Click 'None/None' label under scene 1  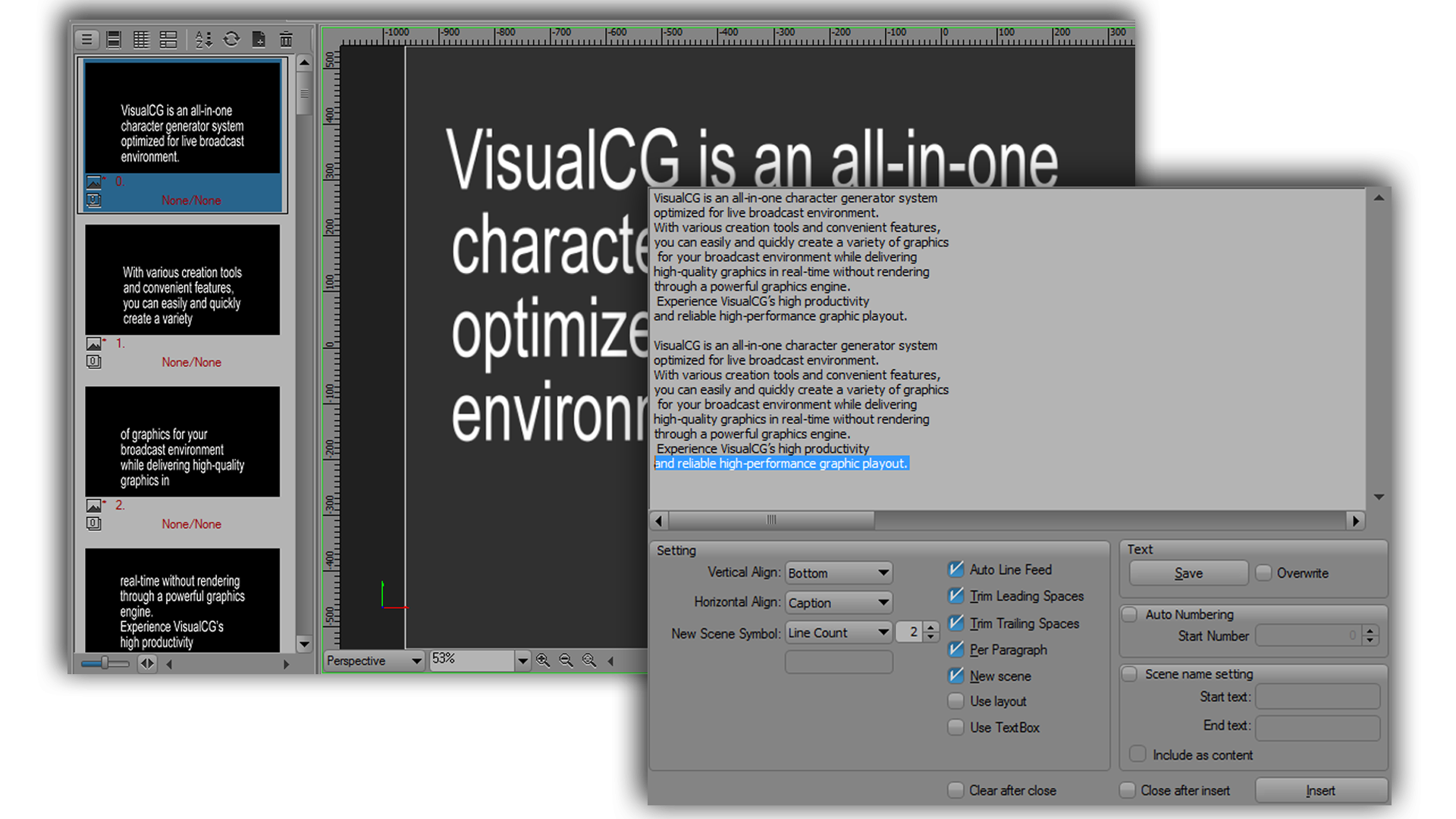click(191, 362)
